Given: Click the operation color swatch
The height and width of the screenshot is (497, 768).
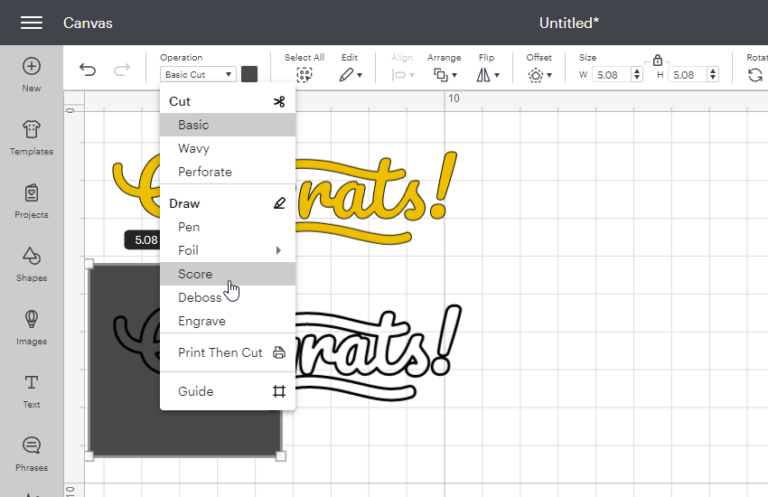Looking at the screenshot, I should 249,74.
